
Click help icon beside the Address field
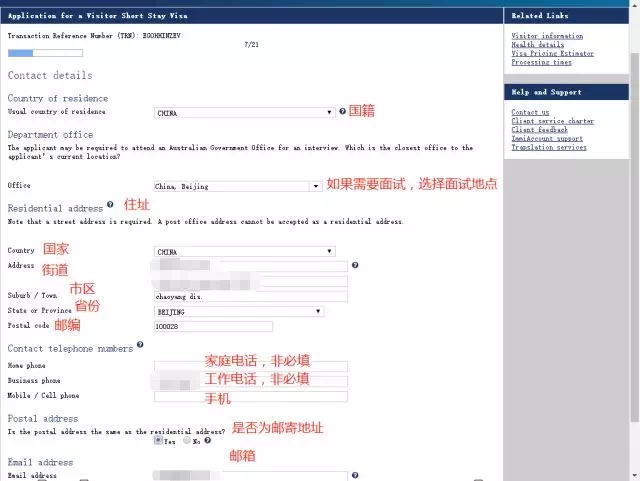[355, 265]
